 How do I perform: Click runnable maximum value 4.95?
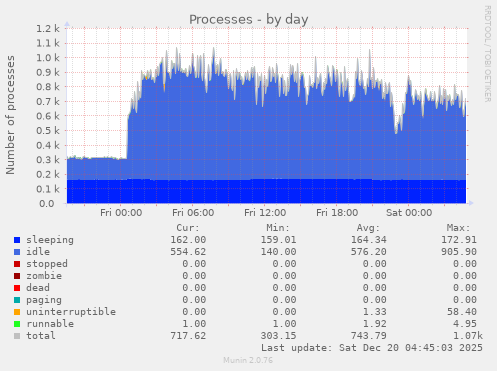[465, 324]
